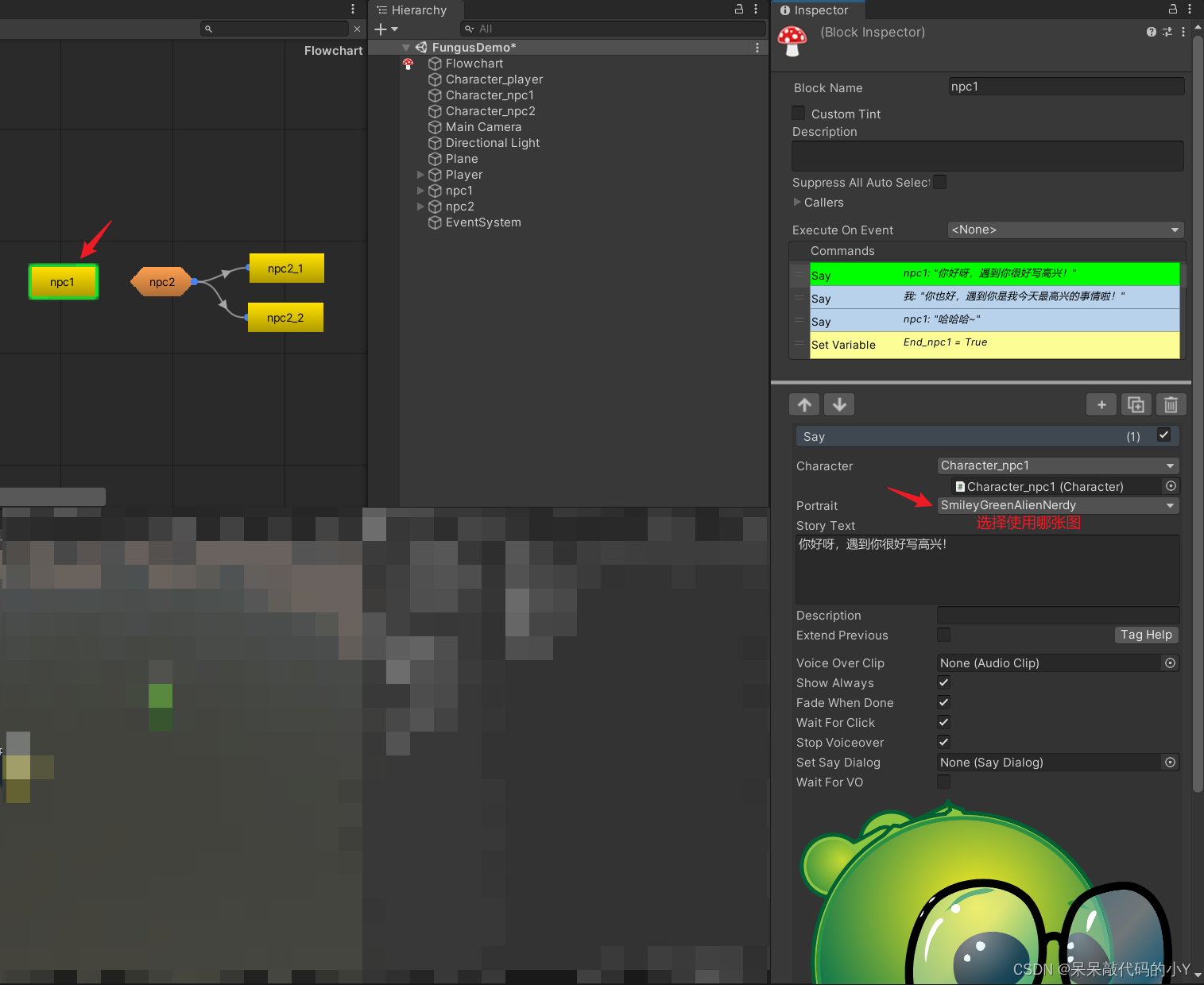Viewport: 1204px width, 985px height.
Task: Enable the Wait For VO checkbox
Action: click(943, 782)
